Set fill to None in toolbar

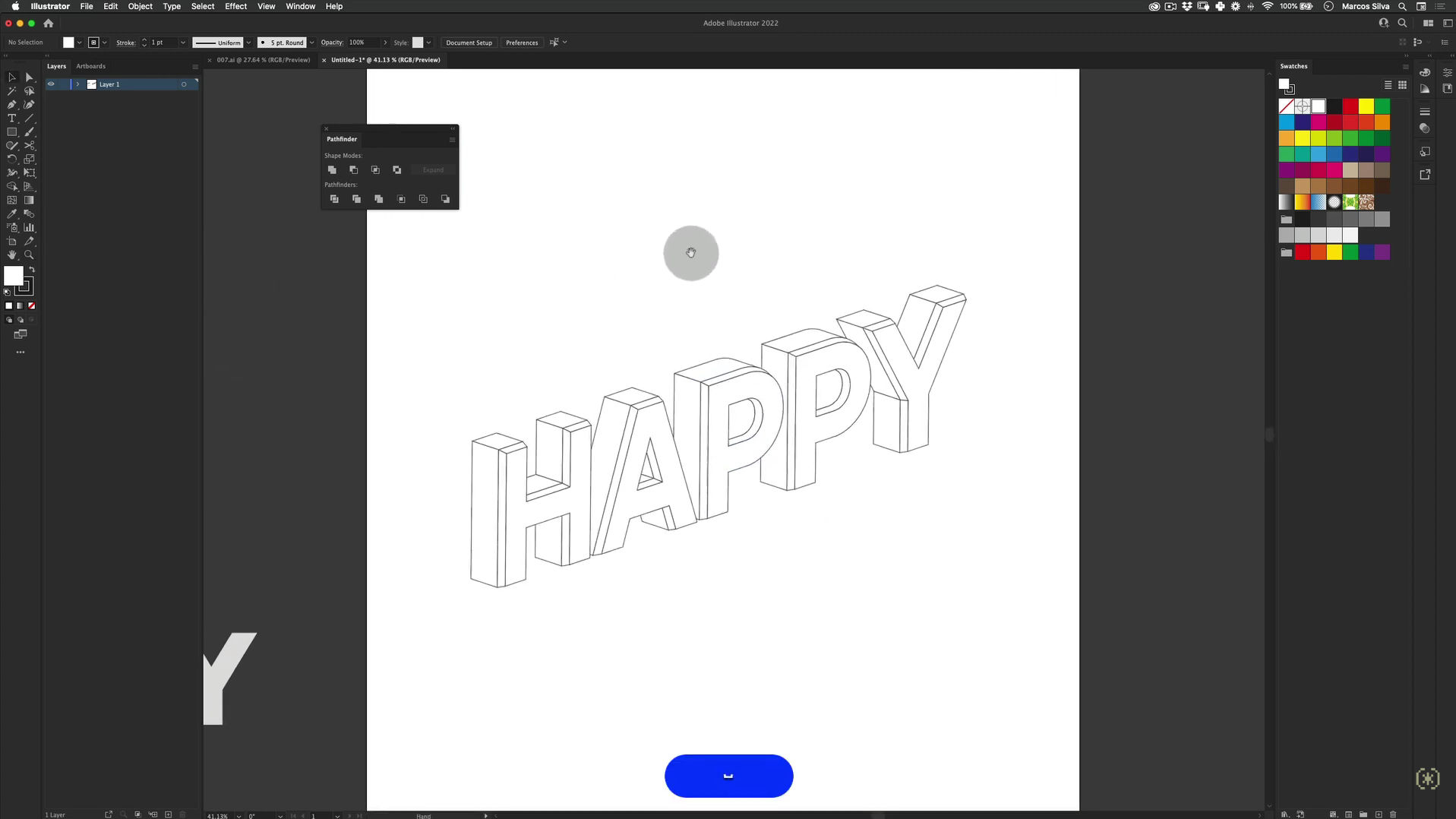tap(31, 306)
